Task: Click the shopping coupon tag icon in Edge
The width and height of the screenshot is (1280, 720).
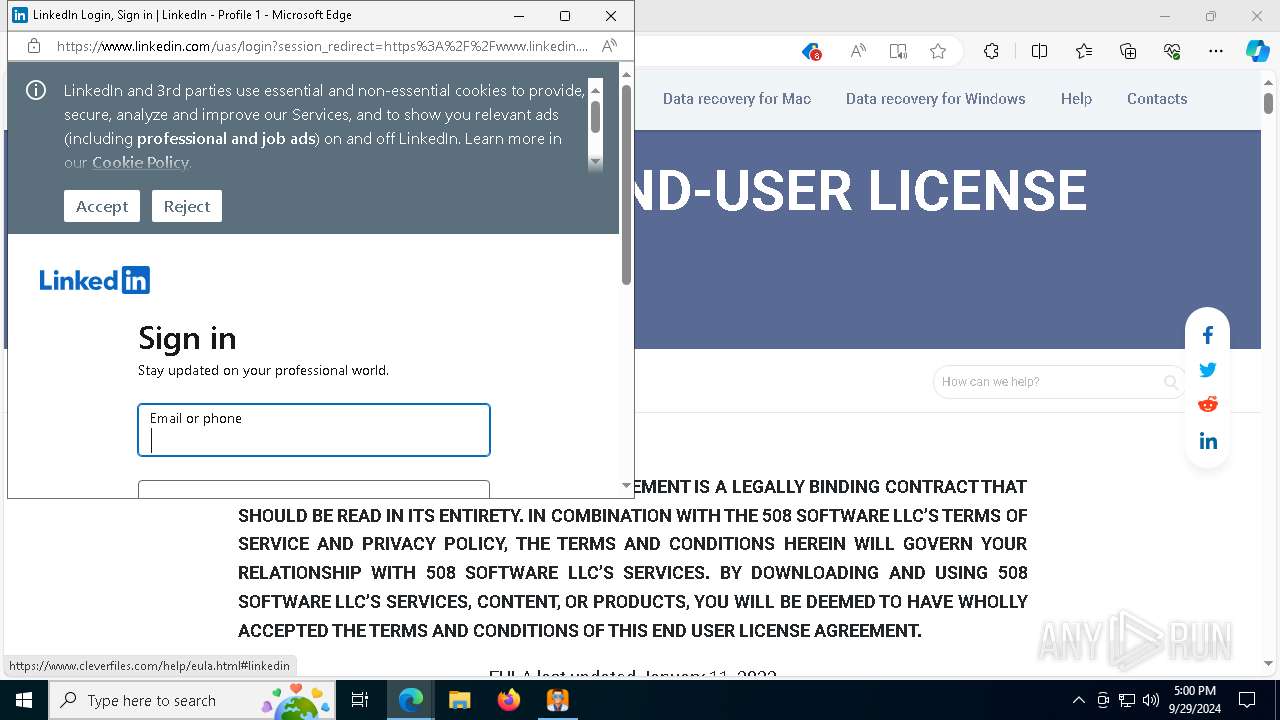Action: tap(811, 52)
